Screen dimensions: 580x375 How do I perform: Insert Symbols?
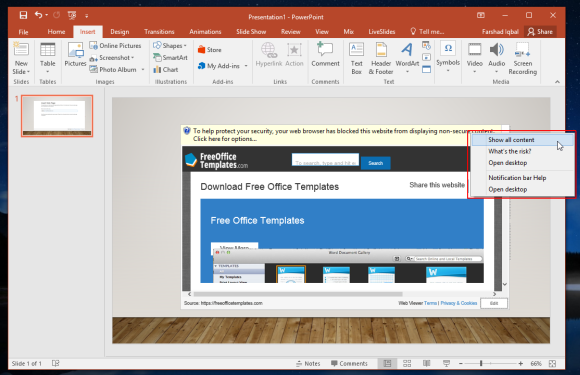tap(448, 57)
